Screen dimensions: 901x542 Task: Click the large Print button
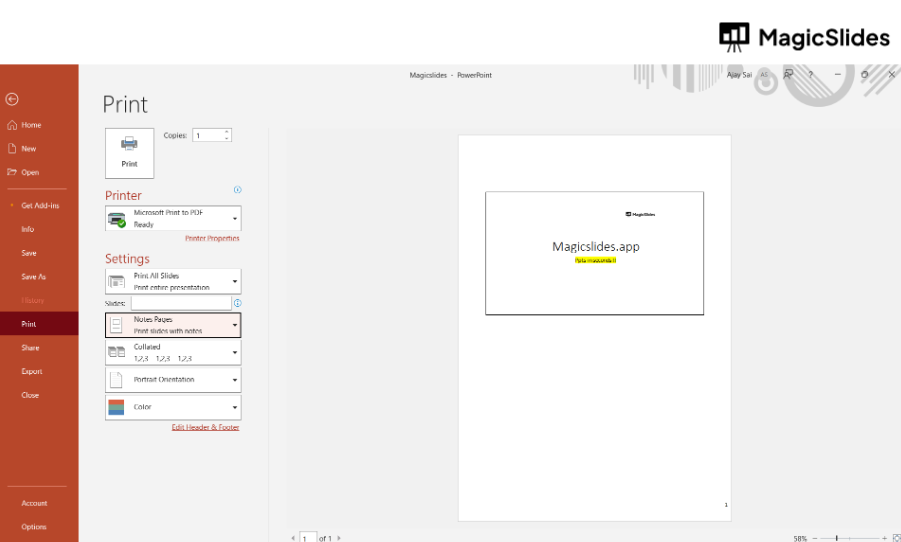tap(129, 153)
